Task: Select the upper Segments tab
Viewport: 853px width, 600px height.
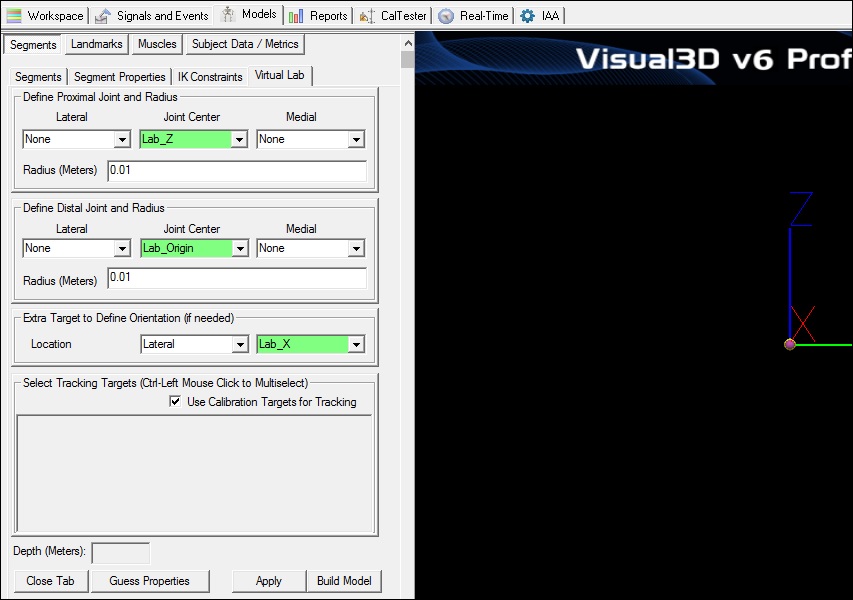Action: 33,45
